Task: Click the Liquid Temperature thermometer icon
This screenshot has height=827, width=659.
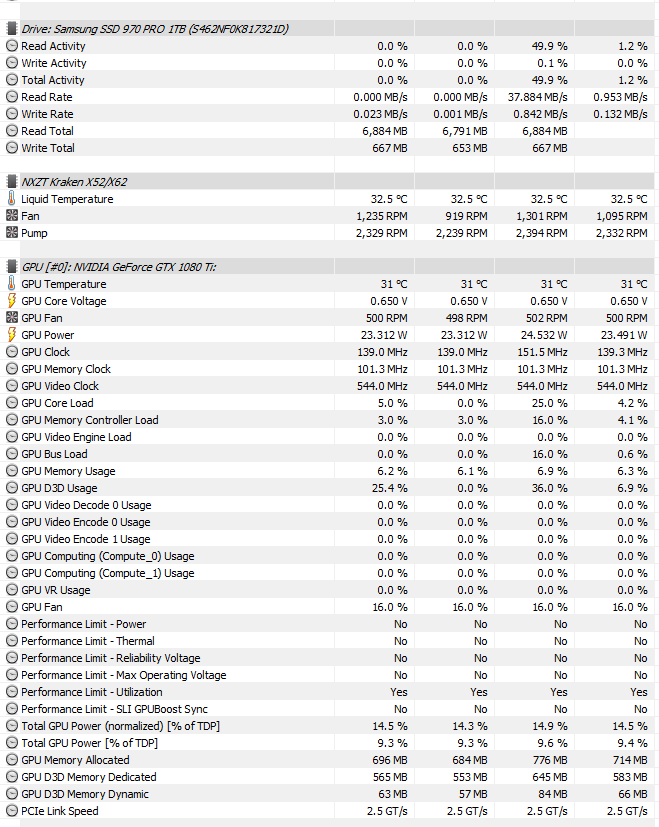Action: pos(12,198)
